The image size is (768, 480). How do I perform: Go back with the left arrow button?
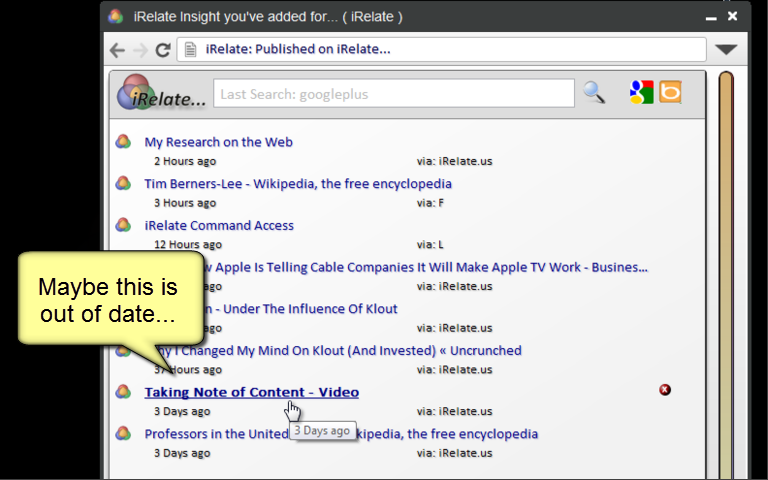coord(117,49)
